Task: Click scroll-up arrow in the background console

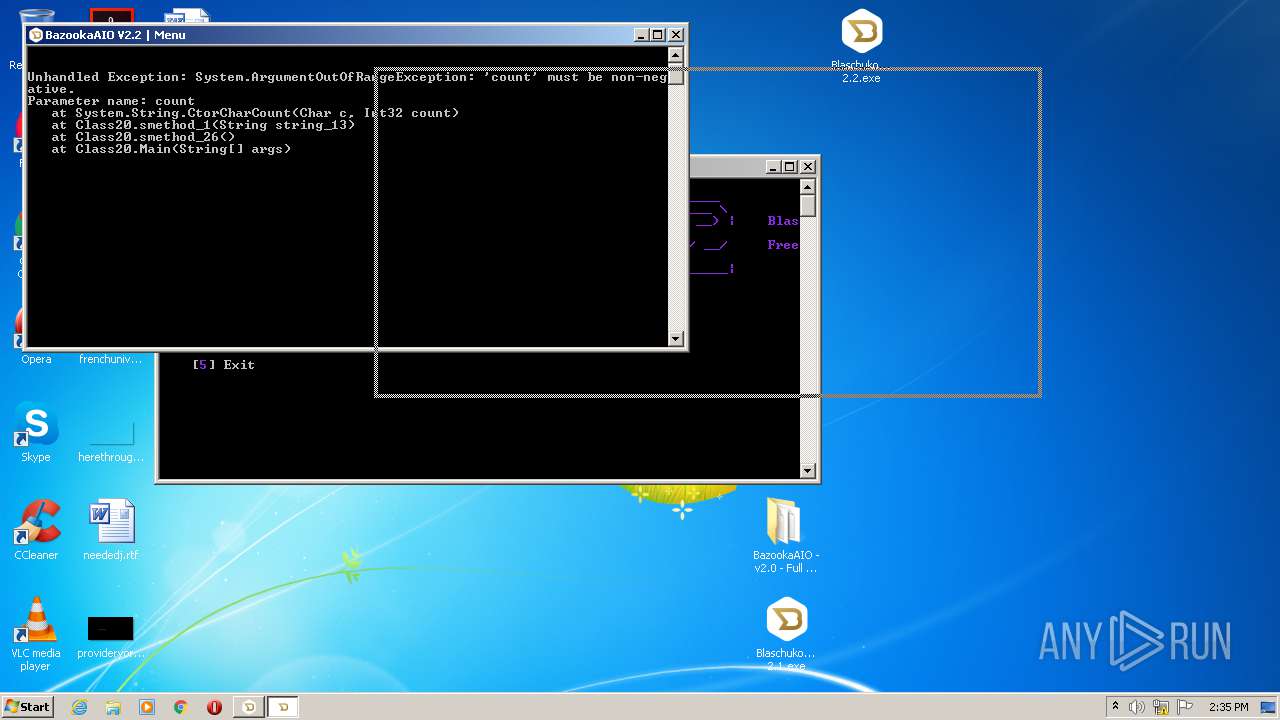Action: pos(808,188)
